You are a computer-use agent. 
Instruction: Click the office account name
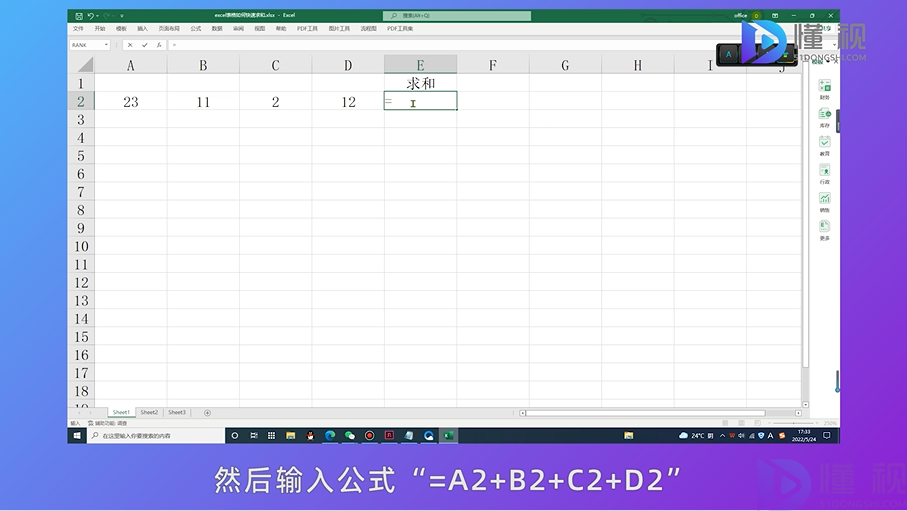(x=740, y=16)
